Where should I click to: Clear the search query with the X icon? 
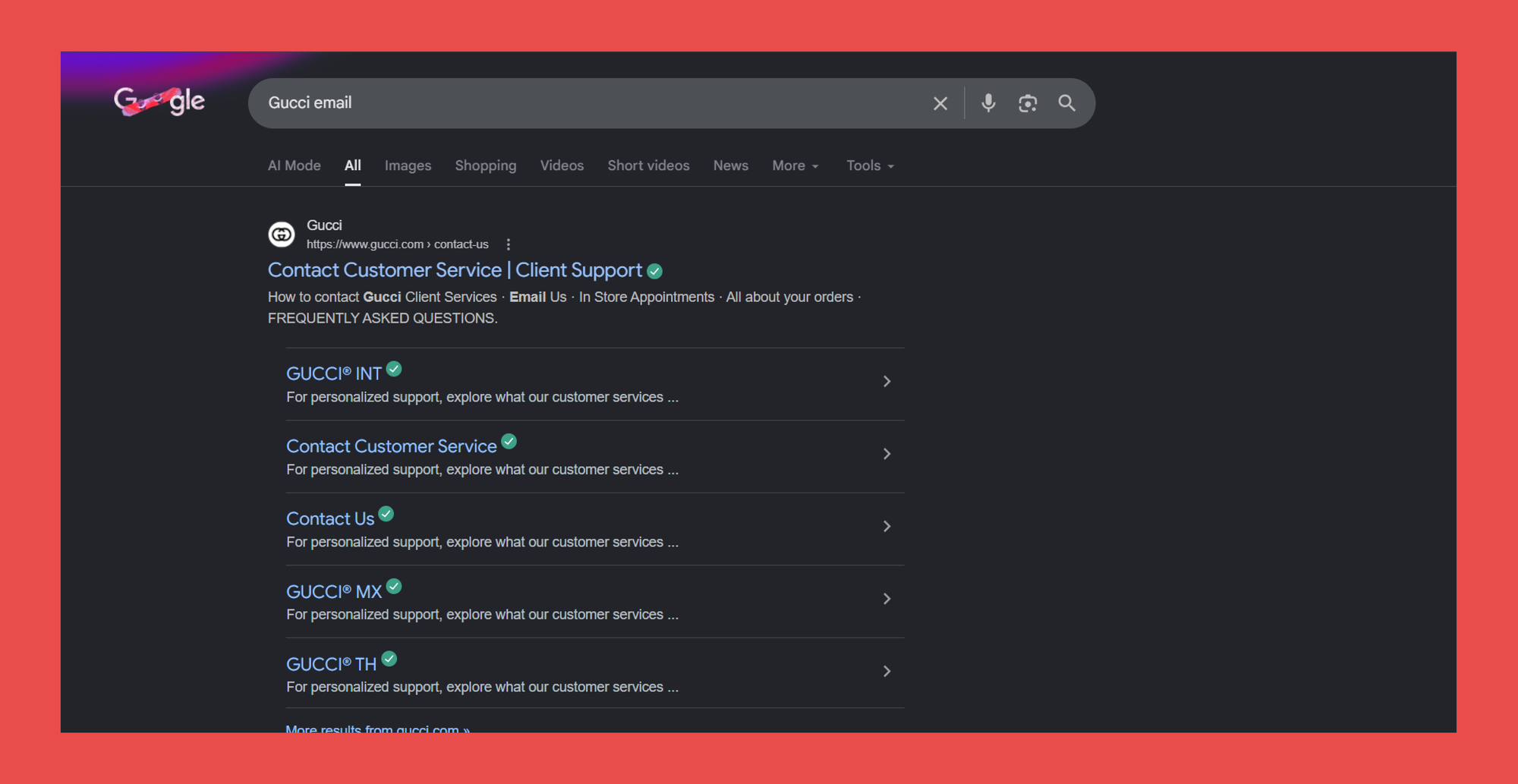tap(940, 103)
